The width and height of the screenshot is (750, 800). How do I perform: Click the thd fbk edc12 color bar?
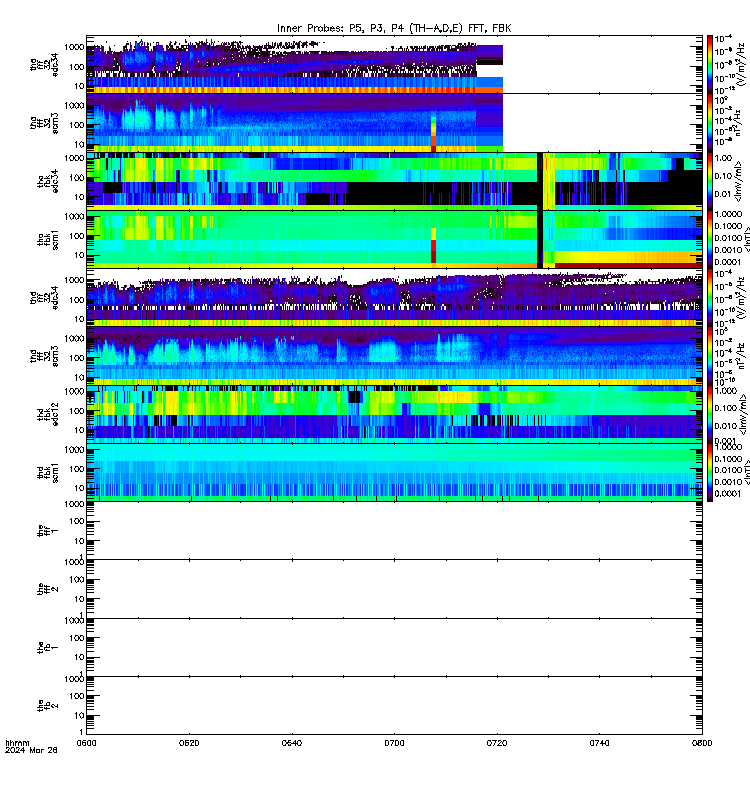(x=710, y=414)
